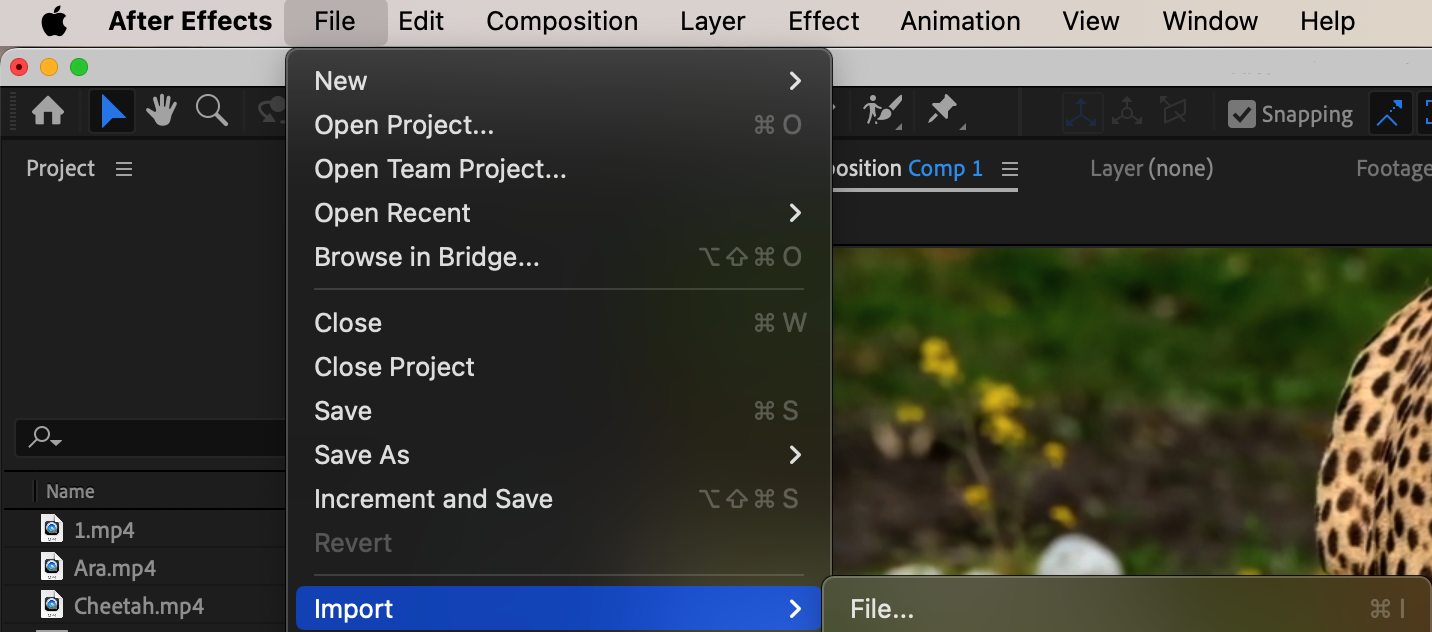Select the Hand tool
This screenshot has height=632, width=1432.
click(x=161, y=112)
